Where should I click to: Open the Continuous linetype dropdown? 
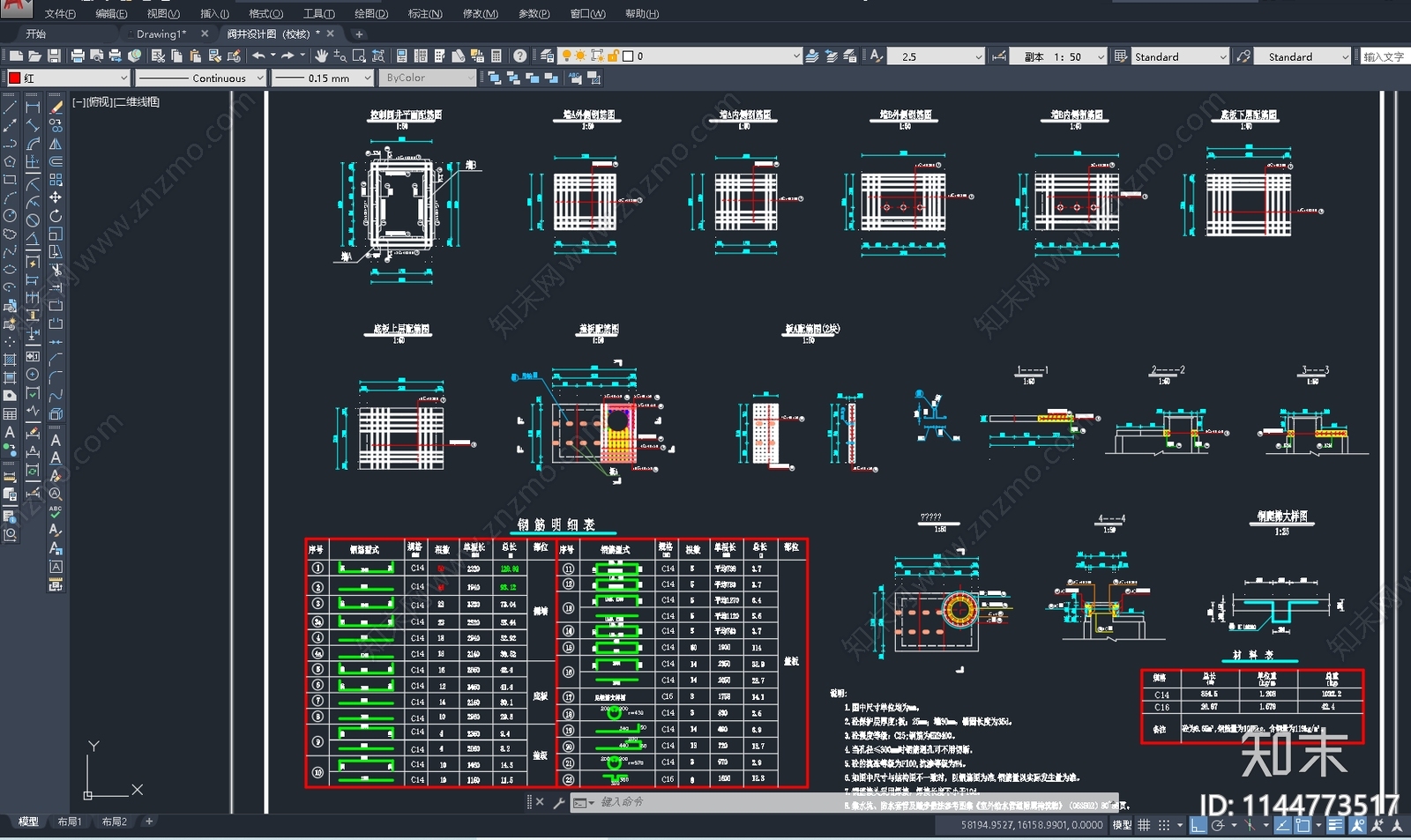coord(200,78)
